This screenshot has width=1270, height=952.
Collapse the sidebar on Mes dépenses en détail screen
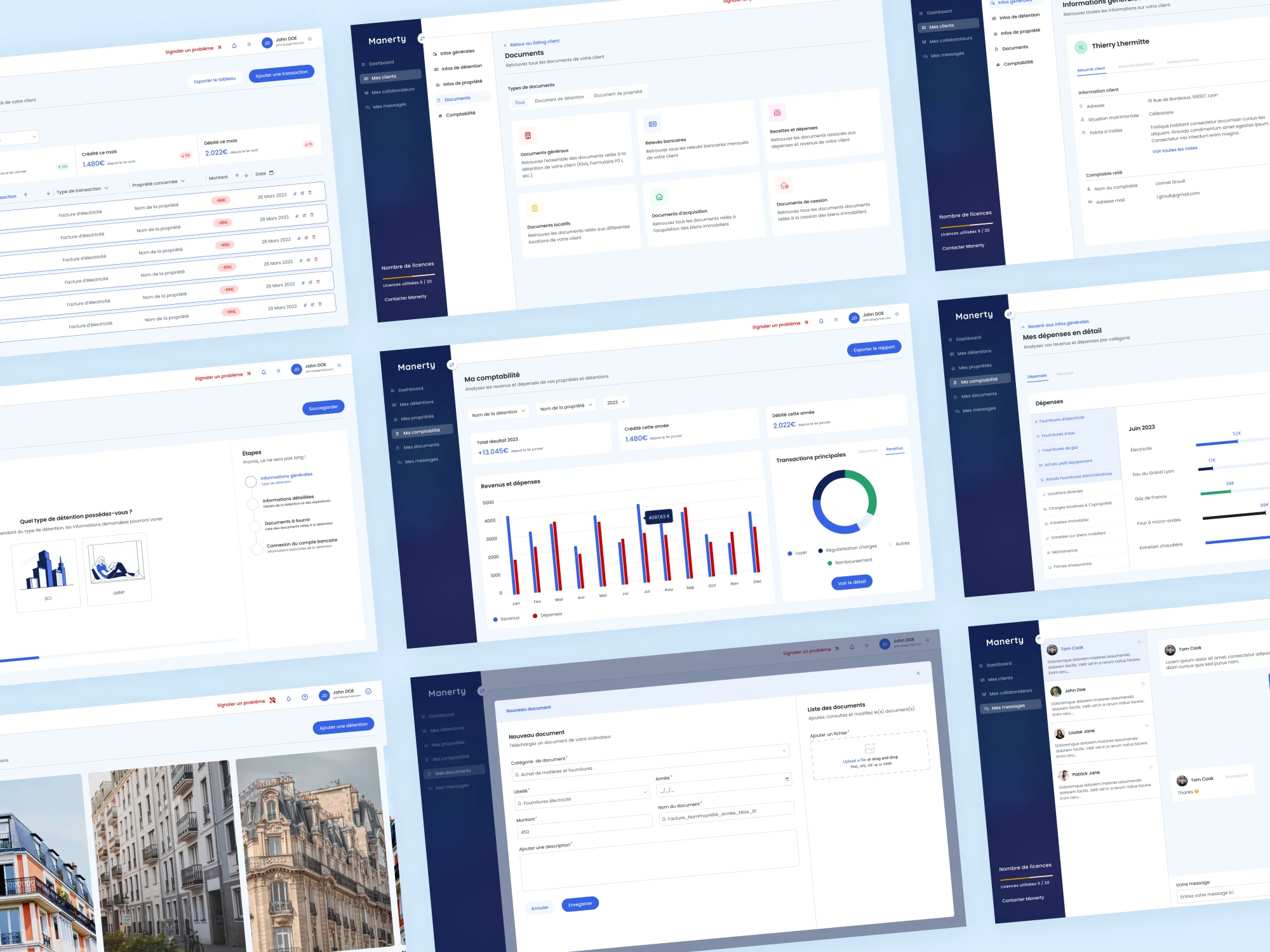point(1008,314)
